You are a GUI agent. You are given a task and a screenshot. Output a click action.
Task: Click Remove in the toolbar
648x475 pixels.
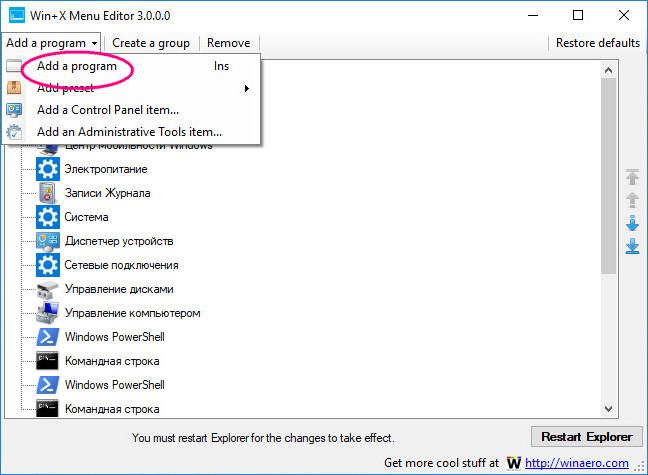tap(229, 43)
